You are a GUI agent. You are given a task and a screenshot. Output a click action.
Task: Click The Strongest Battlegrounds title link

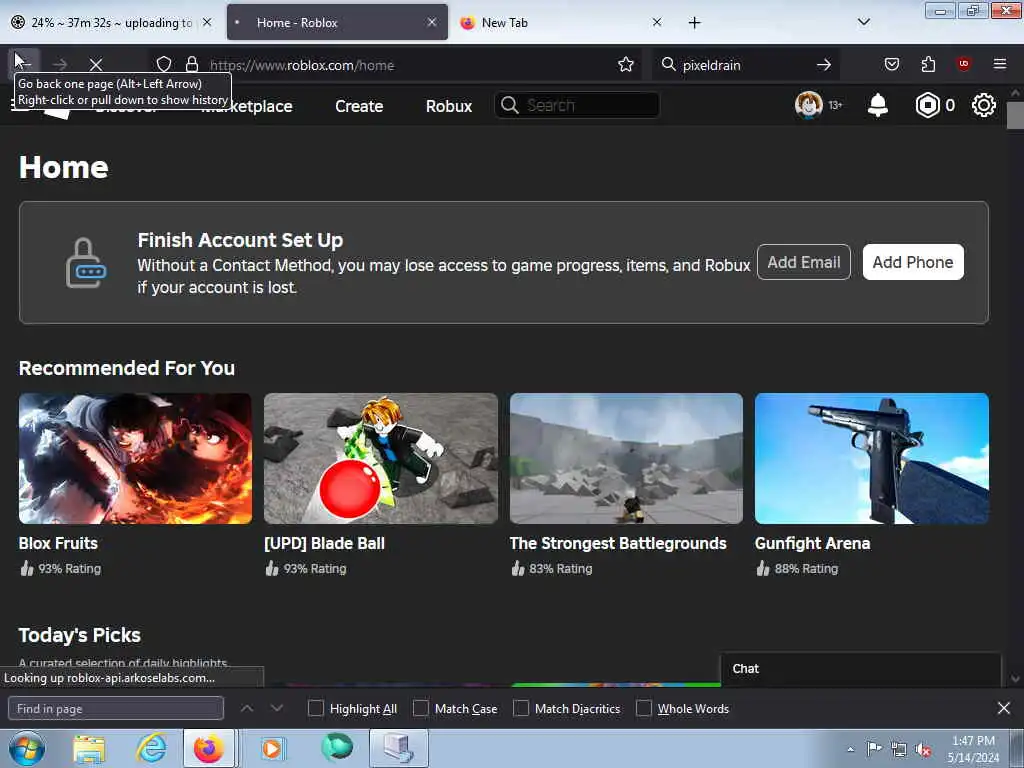[x=618, y=543]
